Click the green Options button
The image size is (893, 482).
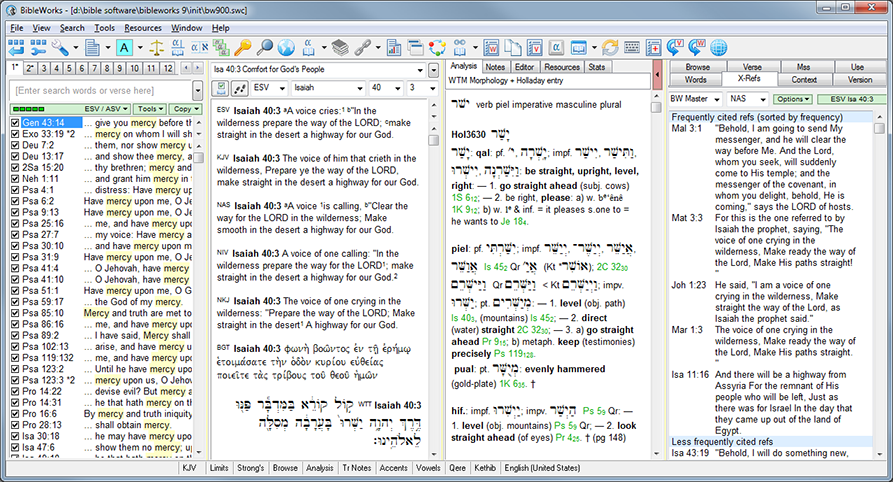point(793,99)
